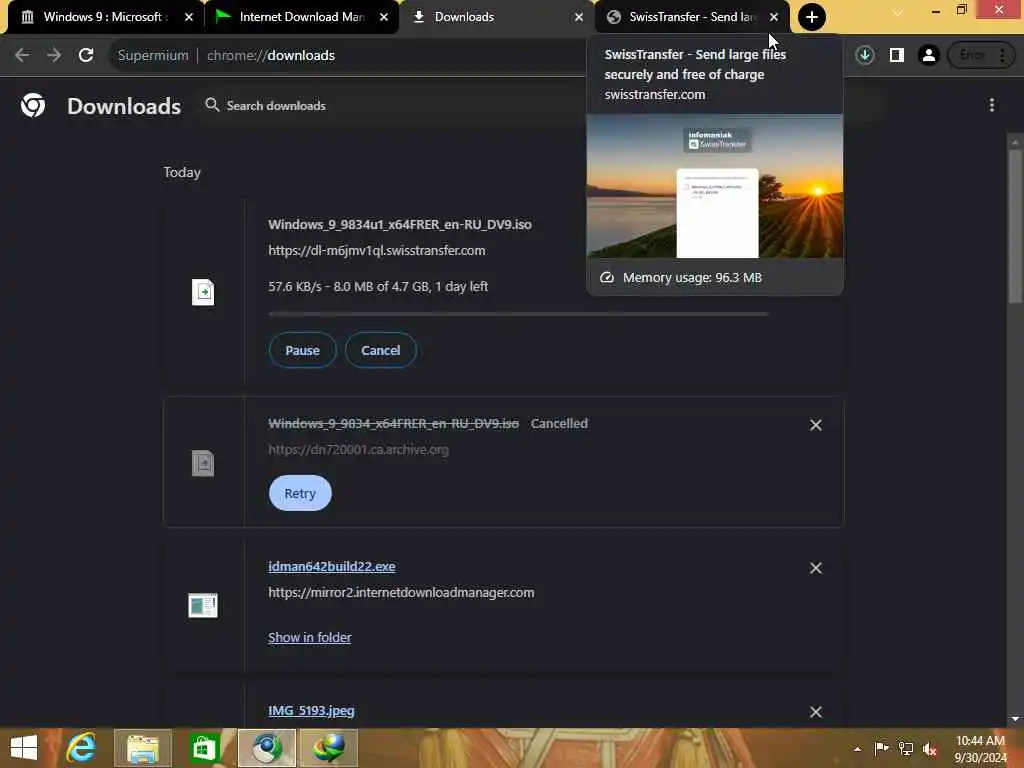Viewport: 1024px width, 768px height.
Task: Remove idman642build22.exe entry from list
Action: [x=816, y=568]
